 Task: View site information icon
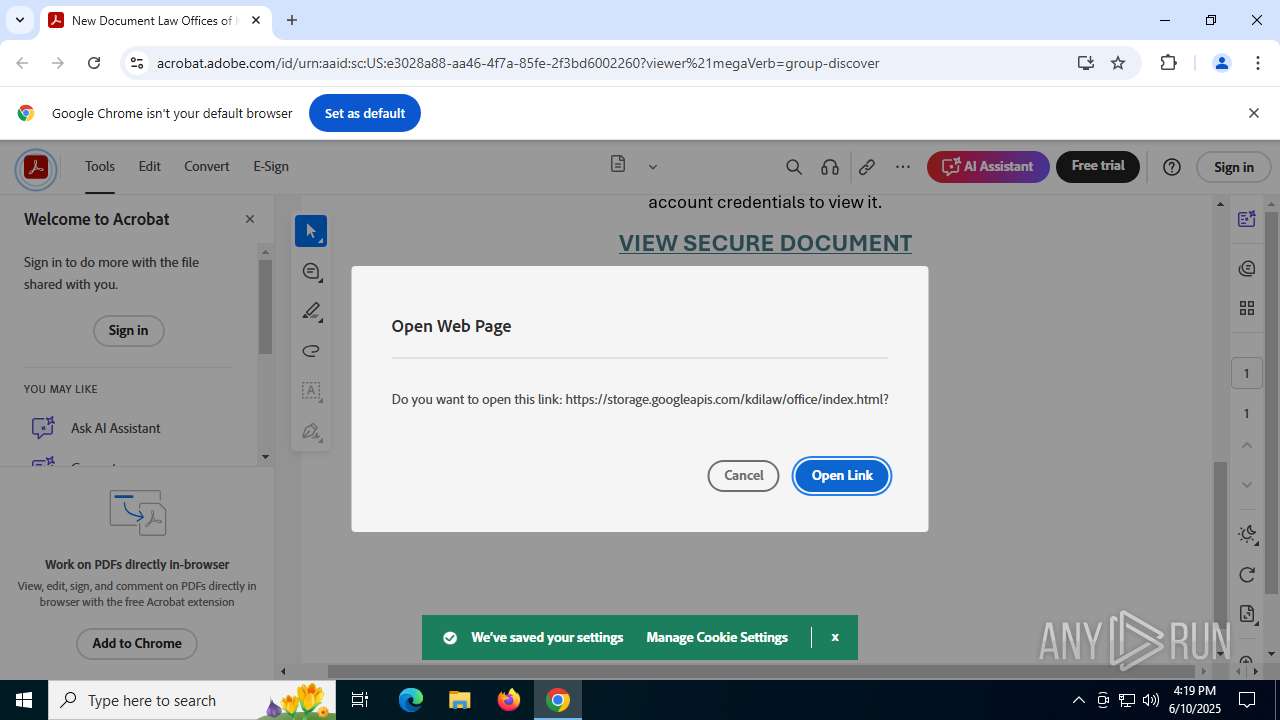(137, 63)
